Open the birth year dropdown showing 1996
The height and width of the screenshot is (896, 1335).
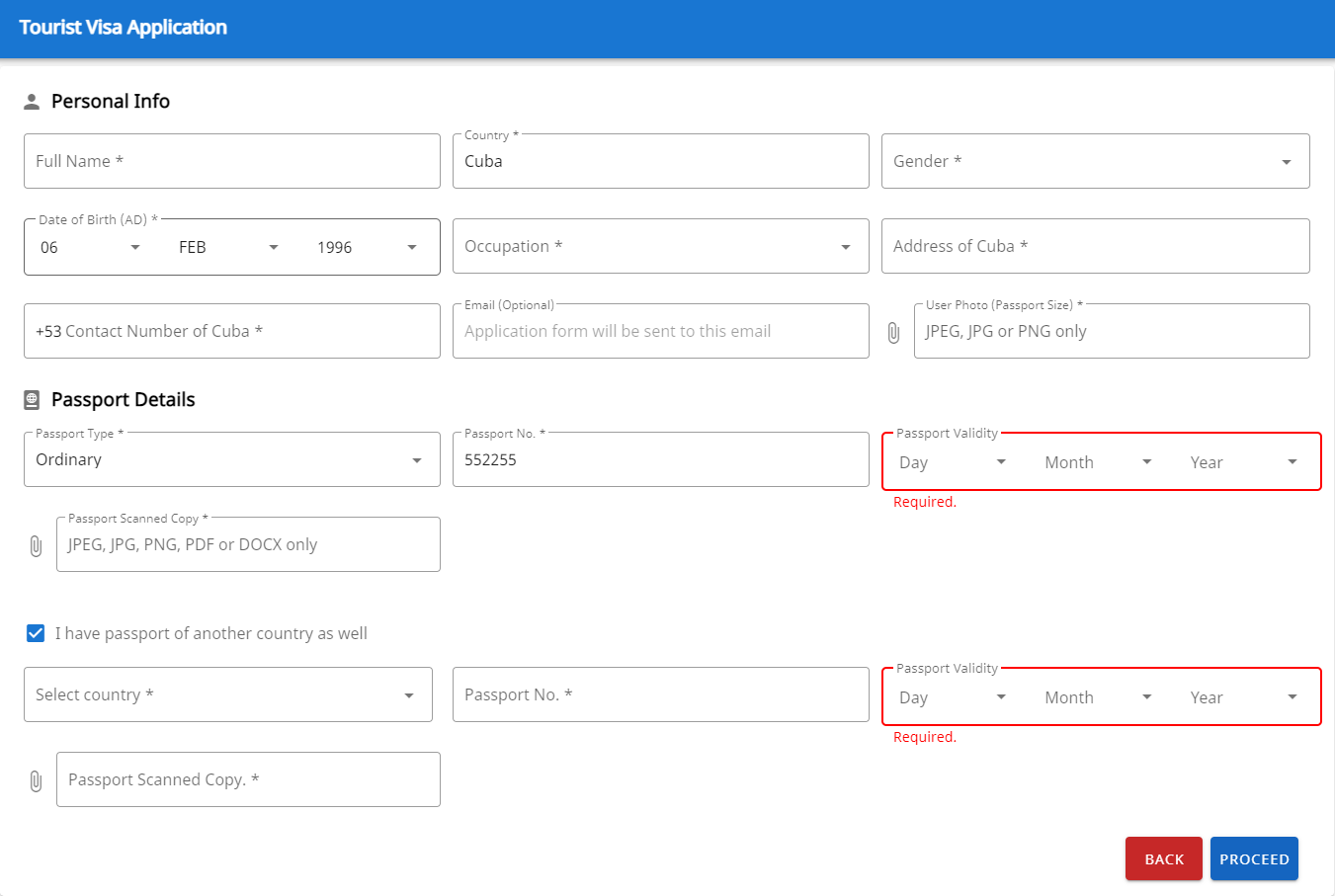[x=368, y=247]
